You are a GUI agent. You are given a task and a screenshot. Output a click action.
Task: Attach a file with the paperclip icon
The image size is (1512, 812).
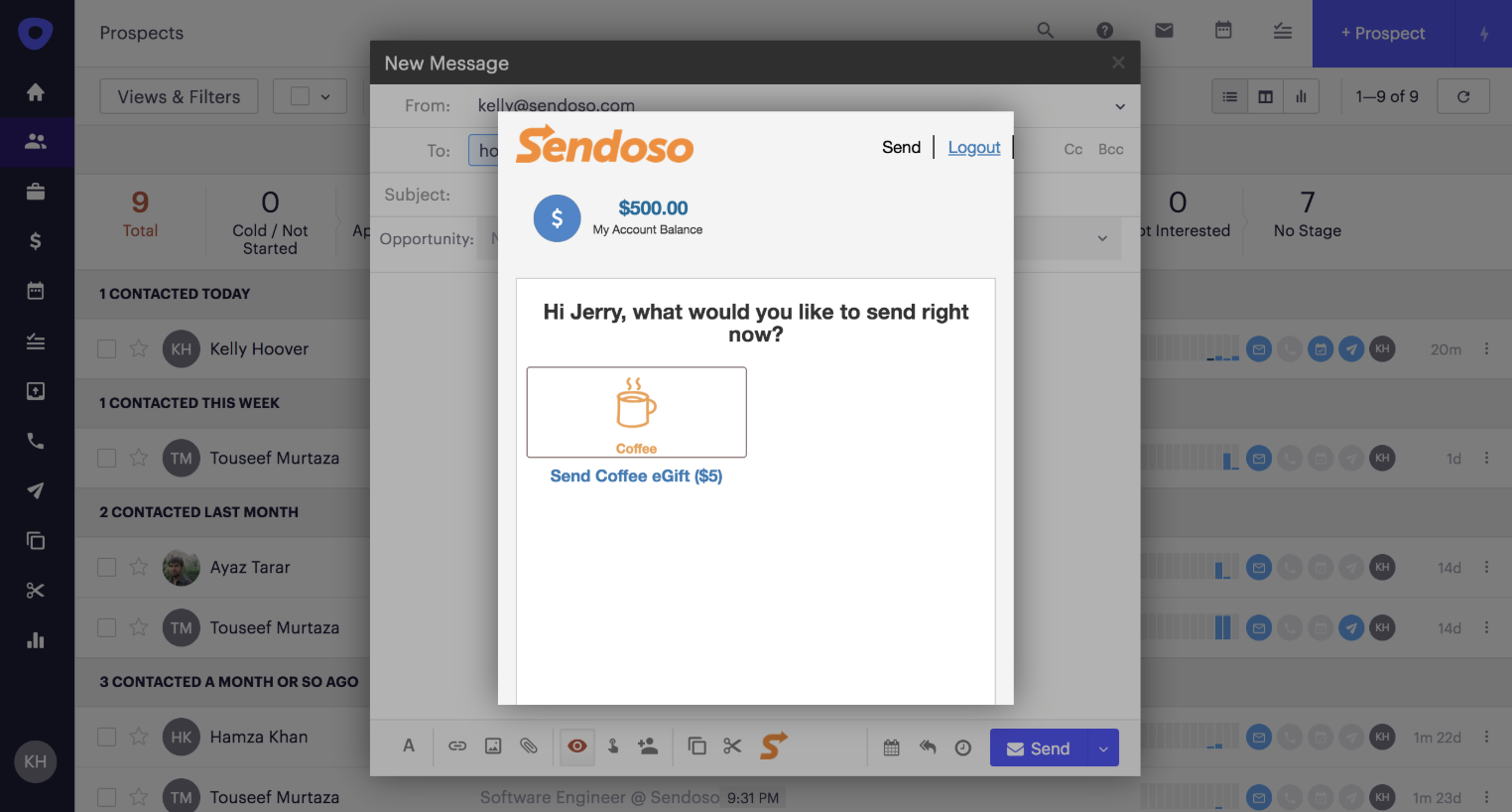pos(529,746)
